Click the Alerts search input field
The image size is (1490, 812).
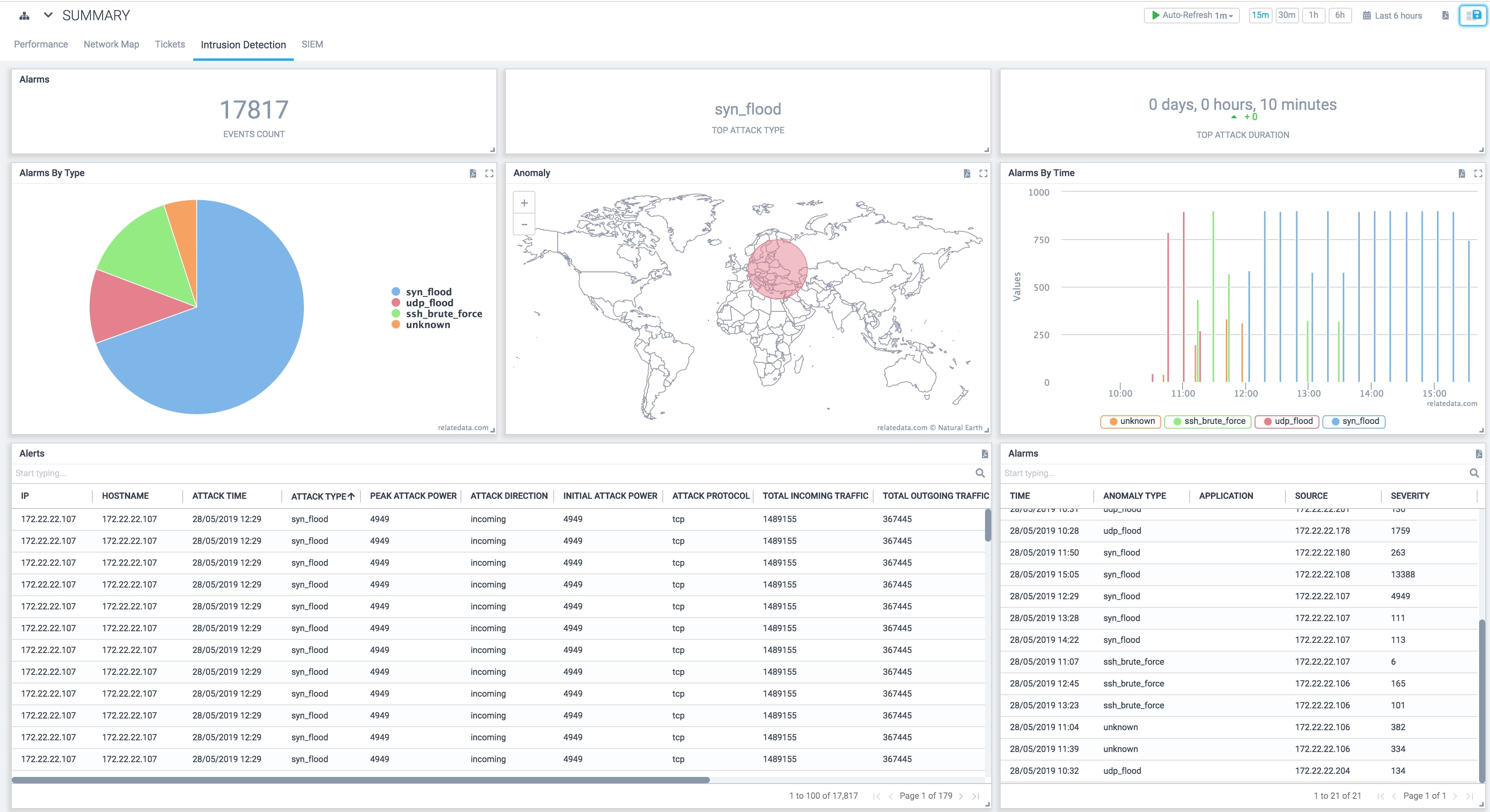click(492, 473)
